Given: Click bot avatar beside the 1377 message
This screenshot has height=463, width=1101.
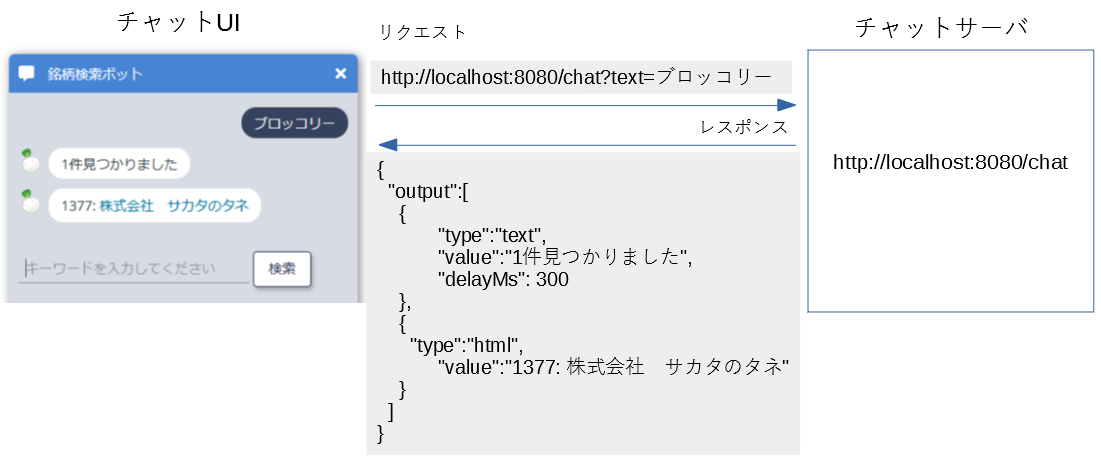Looking at the screenshot, I should point(31,203).
